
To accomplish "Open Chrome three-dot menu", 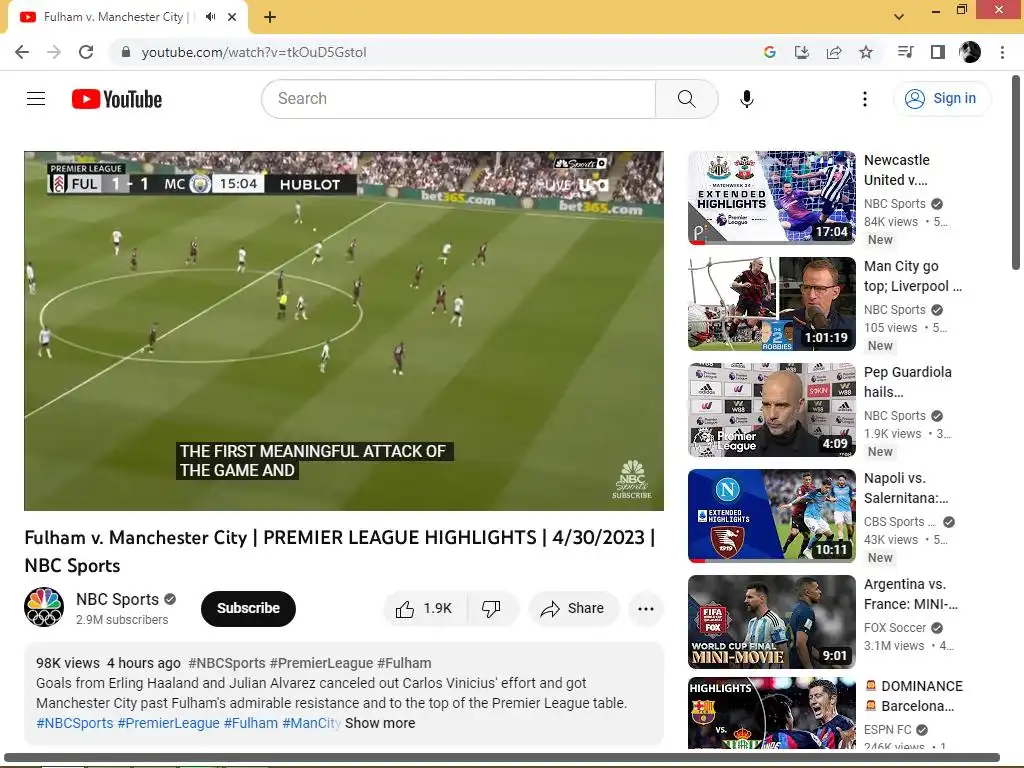I will tap(1002, 52).
